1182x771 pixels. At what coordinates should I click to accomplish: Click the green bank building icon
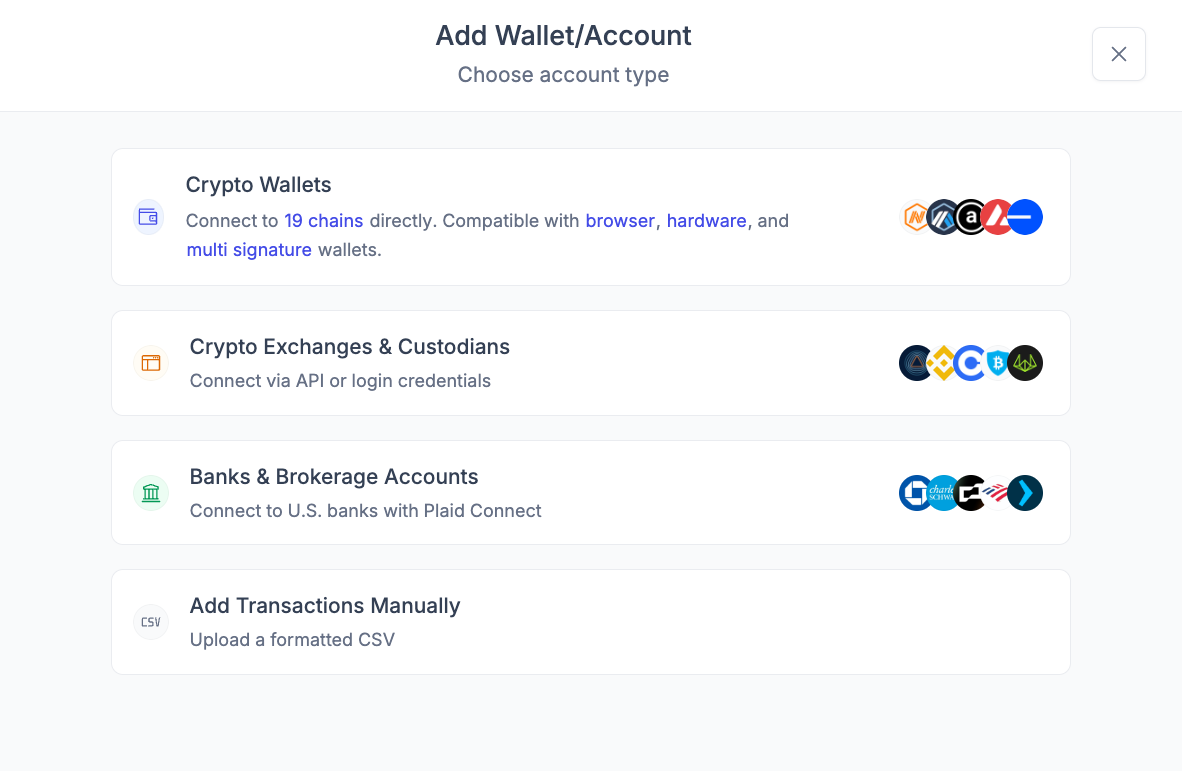[x=151, y=493]
